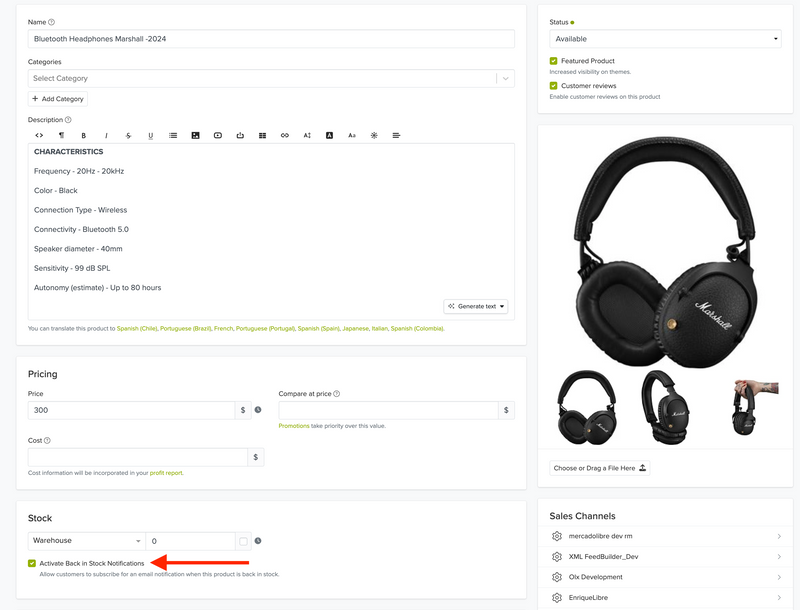This screenshot has height=610, width=800.
Task: Open text background color tool
Action: pyautogui.click(x=330, y=135)
